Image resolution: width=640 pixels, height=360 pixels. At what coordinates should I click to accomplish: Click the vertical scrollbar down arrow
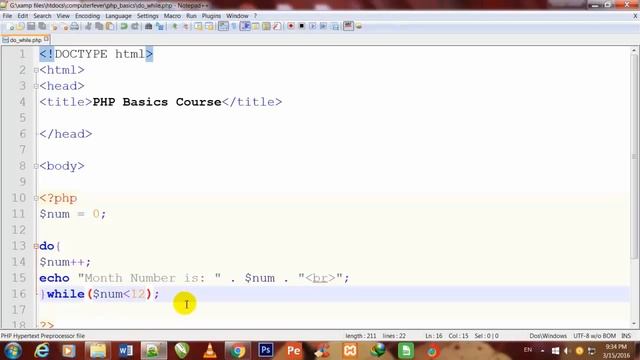coord(634,324)
